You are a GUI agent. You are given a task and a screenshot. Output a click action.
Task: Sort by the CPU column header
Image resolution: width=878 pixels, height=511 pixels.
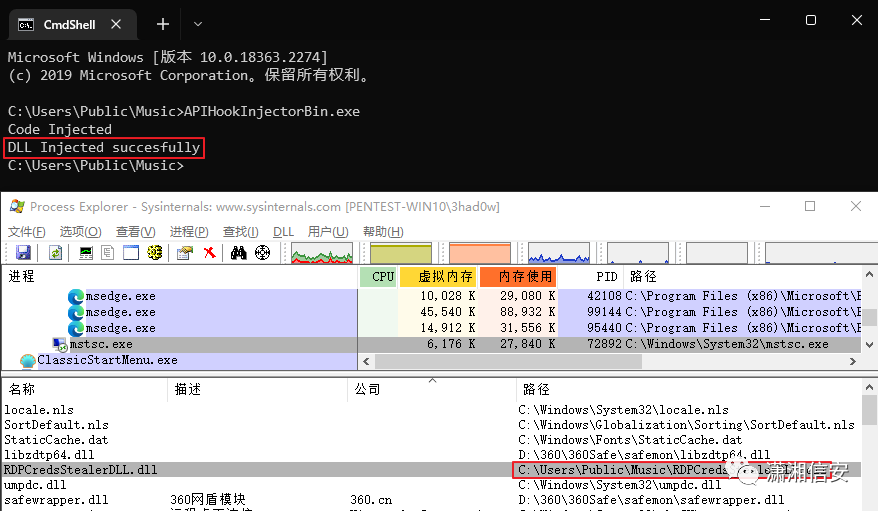[x=378, y=276]
